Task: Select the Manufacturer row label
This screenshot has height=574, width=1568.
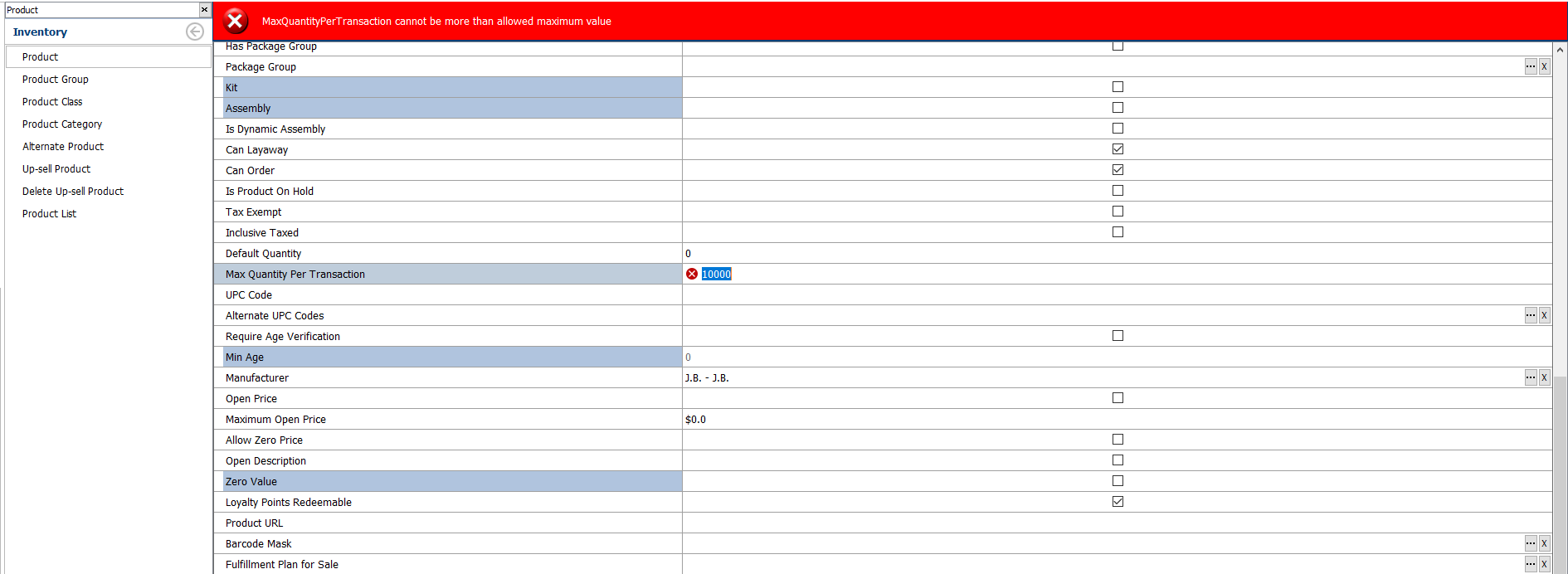Action: (257, 377)
